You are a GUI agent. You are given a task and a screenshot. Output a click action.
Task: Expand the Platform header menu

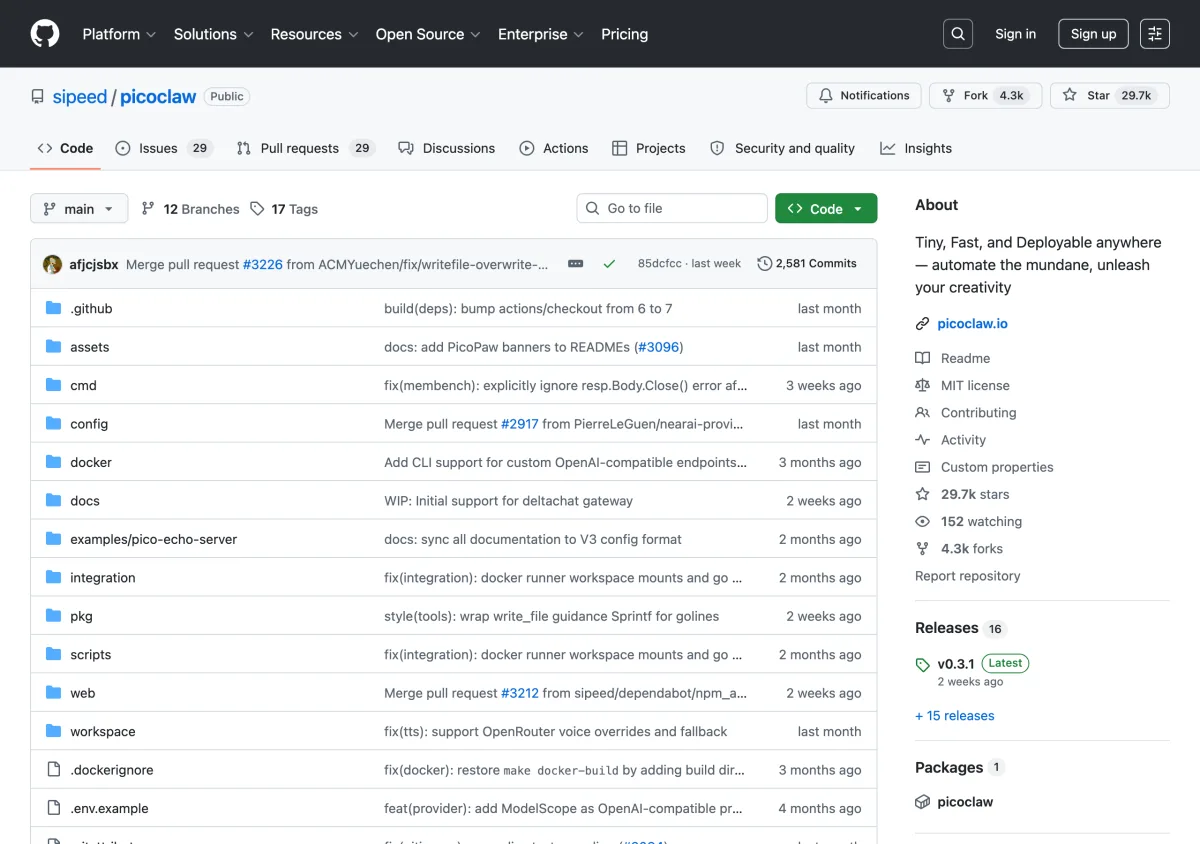(119, 34)
